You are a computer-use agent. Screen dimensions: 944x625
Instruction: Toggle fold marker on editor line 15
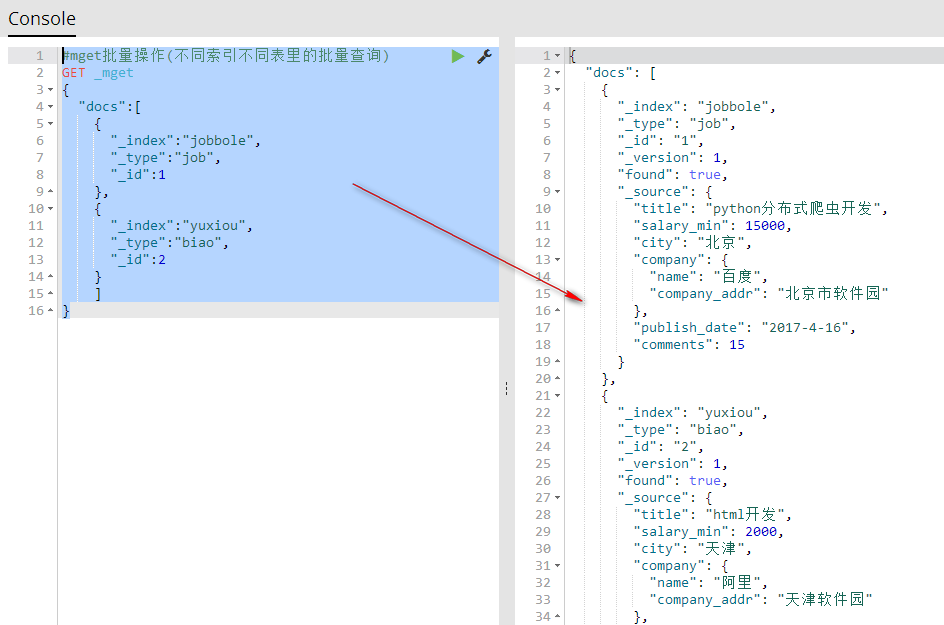(x=51, y=293)
